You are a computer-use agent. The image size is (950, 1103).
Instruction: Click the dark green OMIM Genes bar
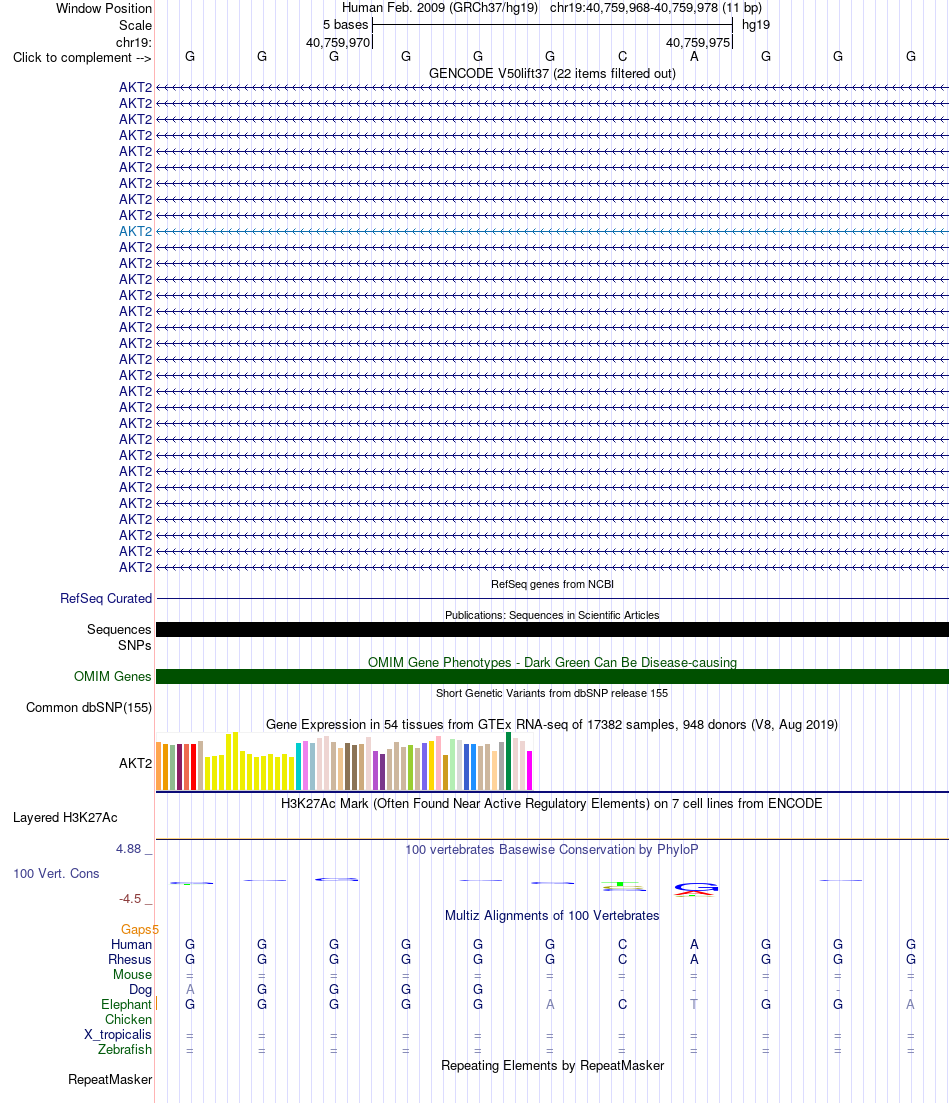click(552, 677)
